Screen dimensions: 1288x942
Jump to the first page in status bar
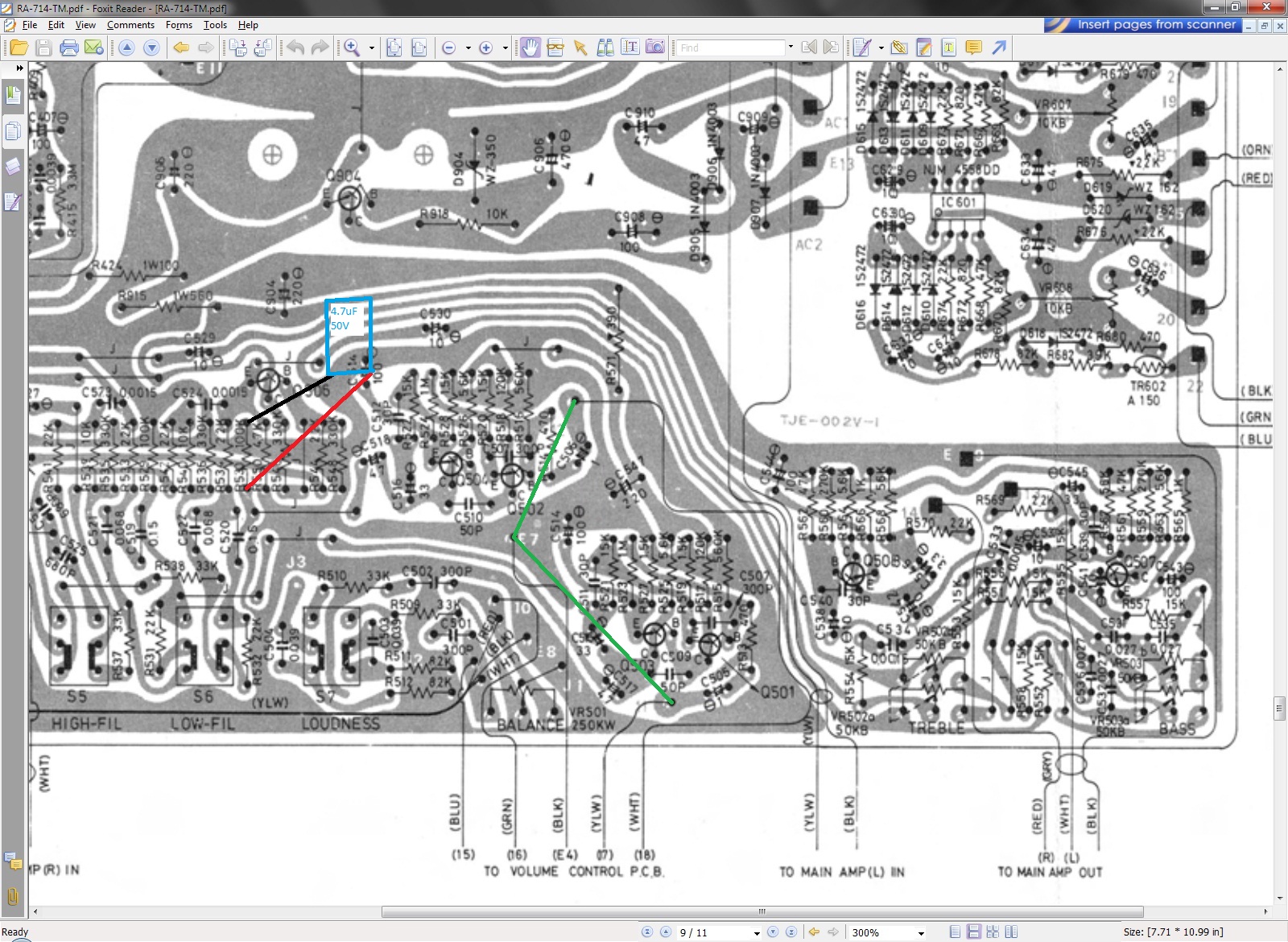coord(647,932)
